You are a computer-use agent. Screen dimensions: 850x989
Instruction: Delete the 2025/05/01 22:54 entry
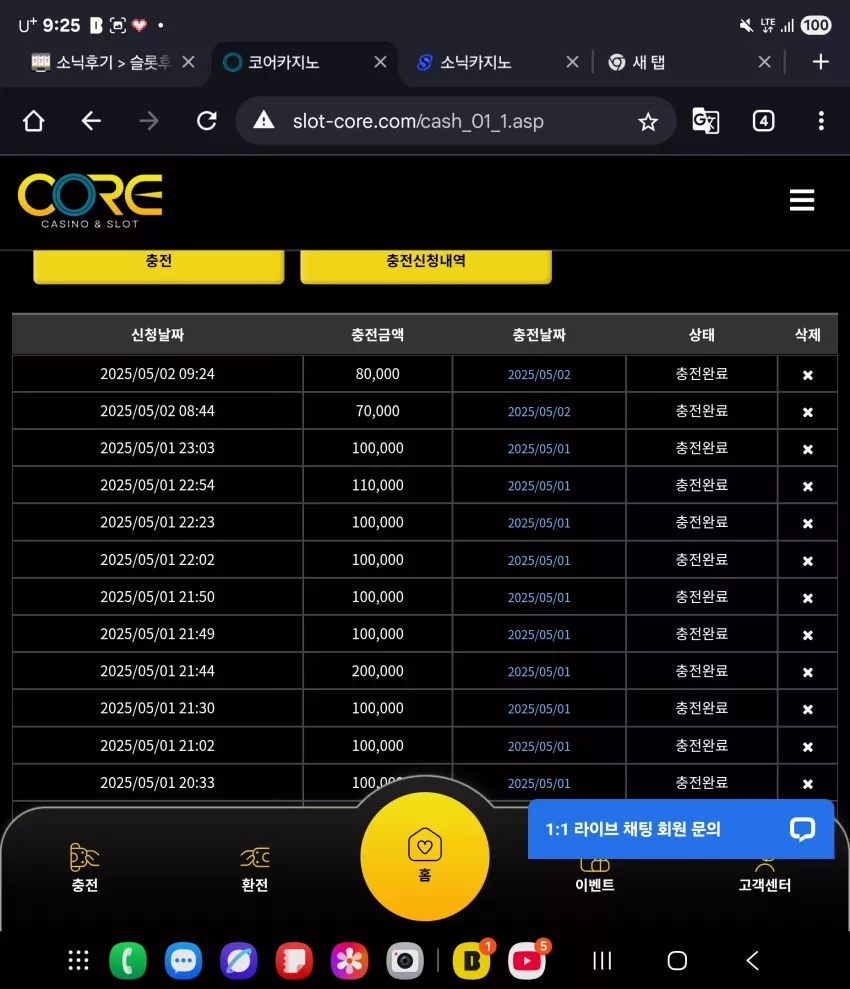pyautogui.click(x=807, y=486)
